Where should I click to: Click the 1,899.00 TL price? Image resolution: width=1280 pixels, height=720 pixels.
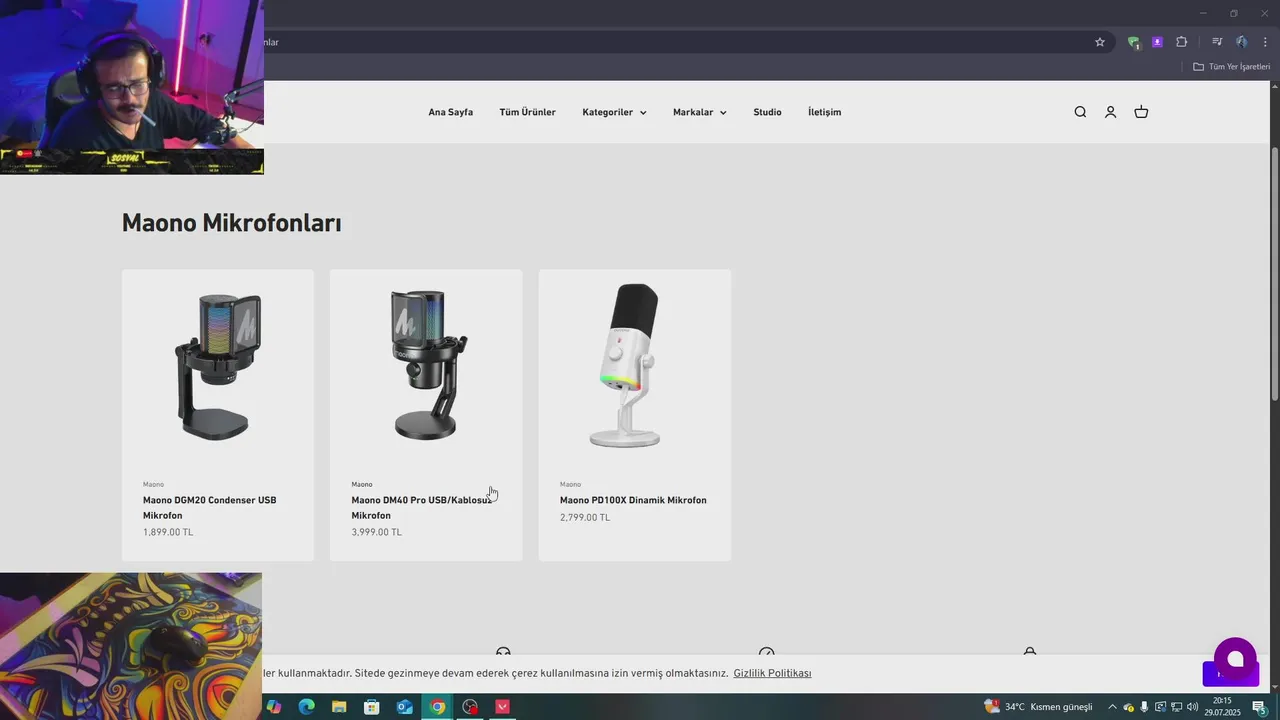click(168, 532)
